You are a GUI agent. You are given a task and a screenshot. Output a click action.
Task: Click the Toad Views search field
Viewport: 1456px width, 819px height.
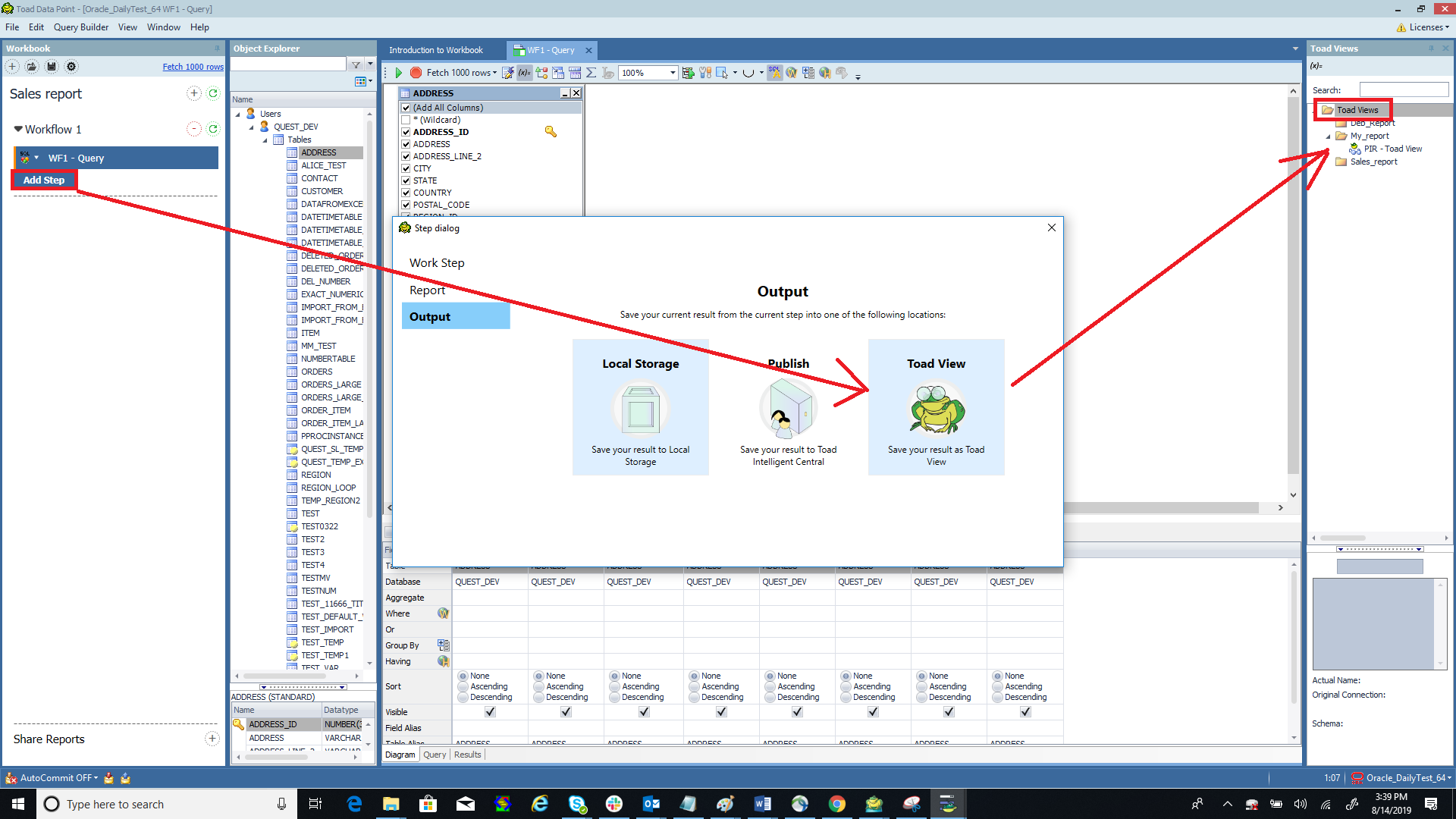(1404, 89)
